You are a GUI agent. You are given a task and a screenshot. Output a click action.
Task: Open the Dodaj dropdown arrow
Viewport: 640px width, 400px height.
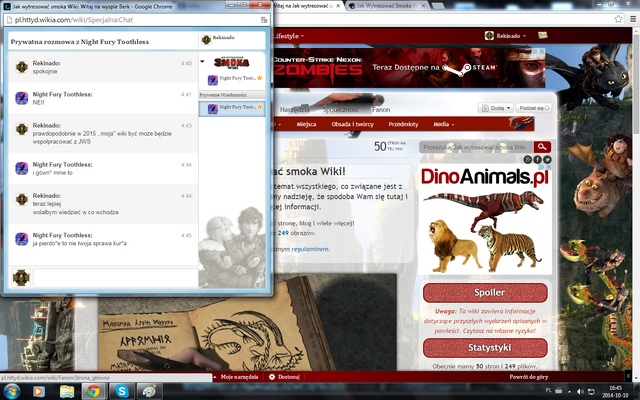click(x=509, y=108)
